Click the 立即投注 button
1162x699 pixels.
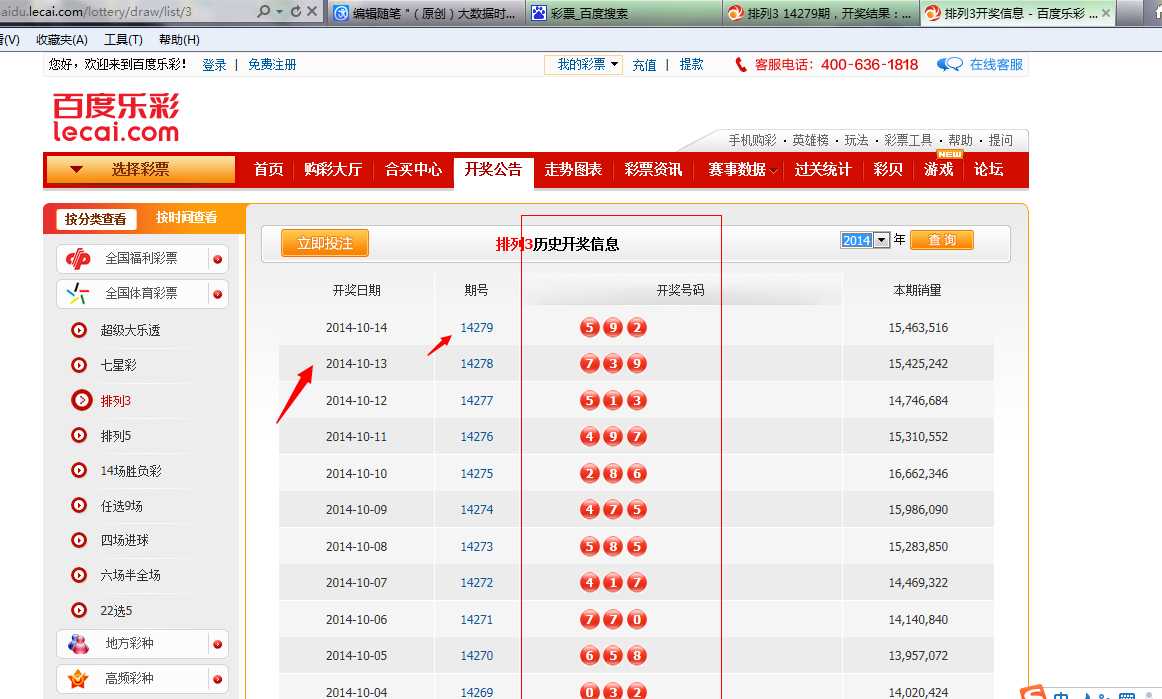coord(325,243)
